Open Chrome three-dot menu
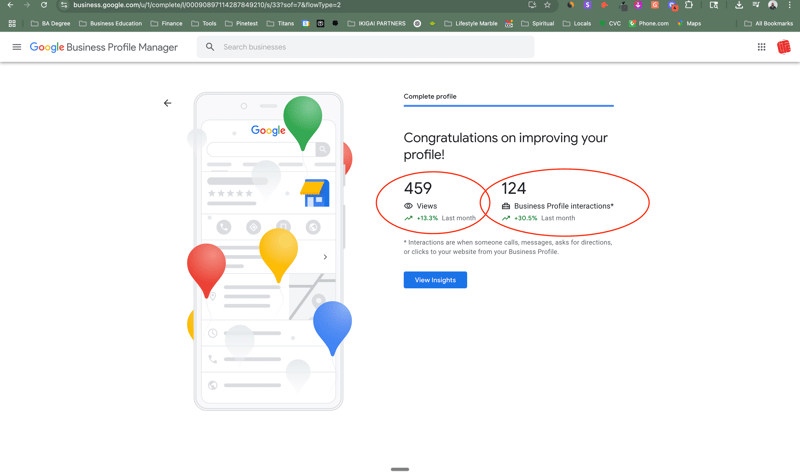This screenshot has width=800, height=475. tap(789, 5)
